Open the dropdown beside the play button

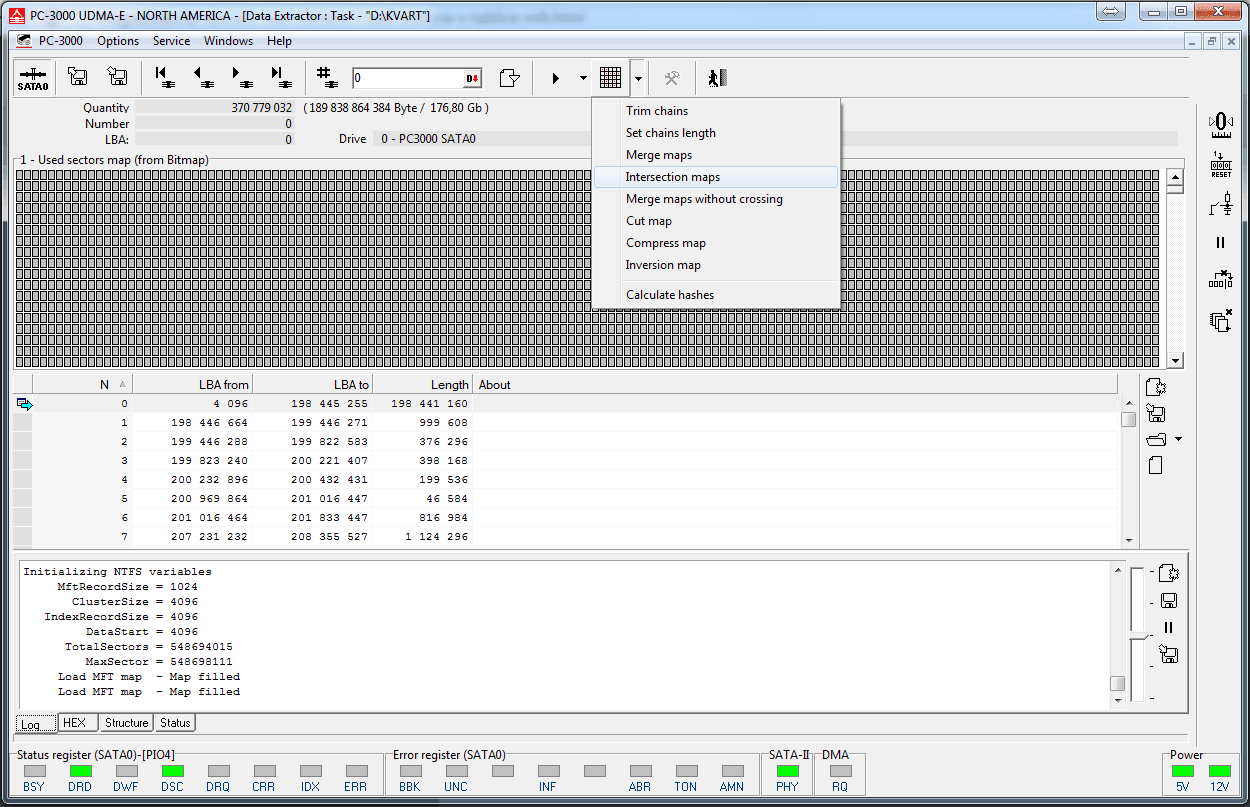(x=583, y=78)
